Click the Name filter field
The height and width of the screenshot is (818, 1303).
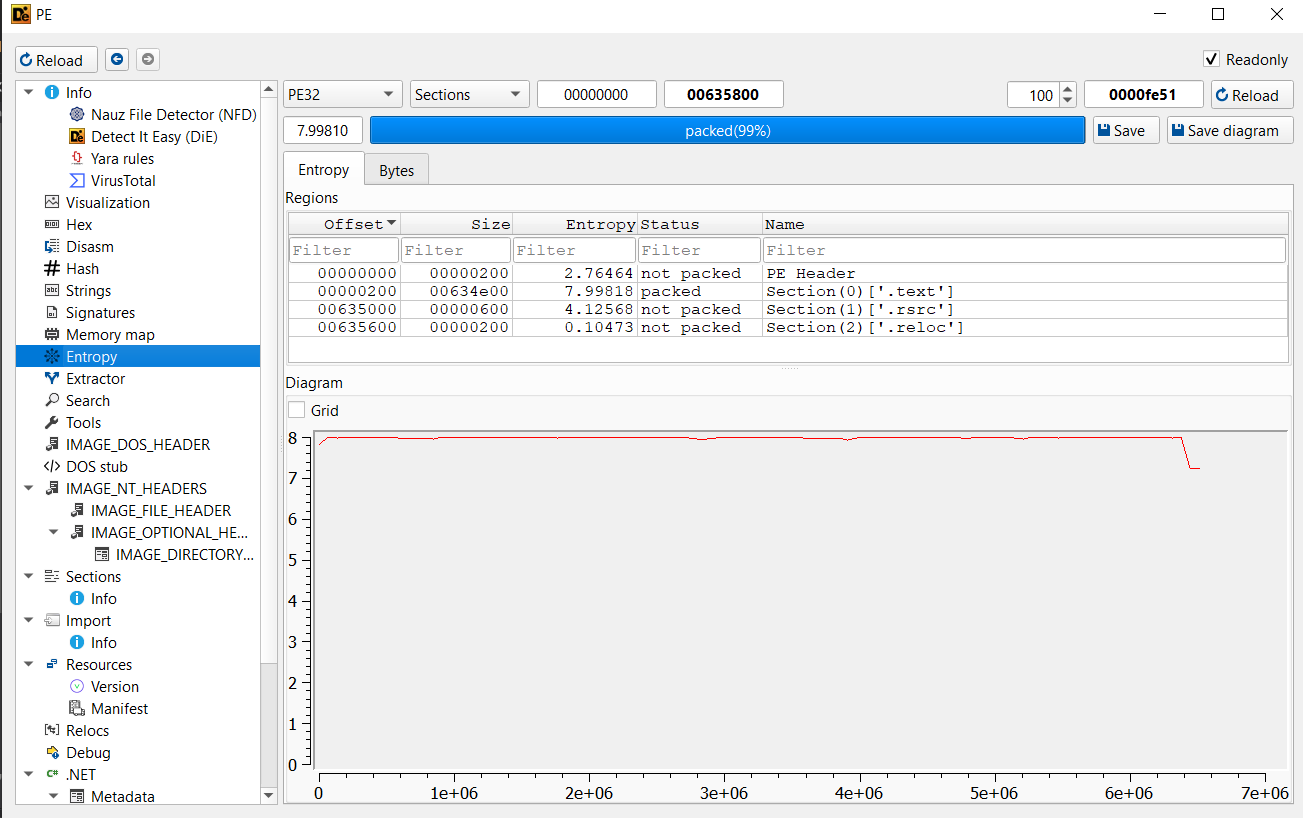click(x=1024, y=250)
